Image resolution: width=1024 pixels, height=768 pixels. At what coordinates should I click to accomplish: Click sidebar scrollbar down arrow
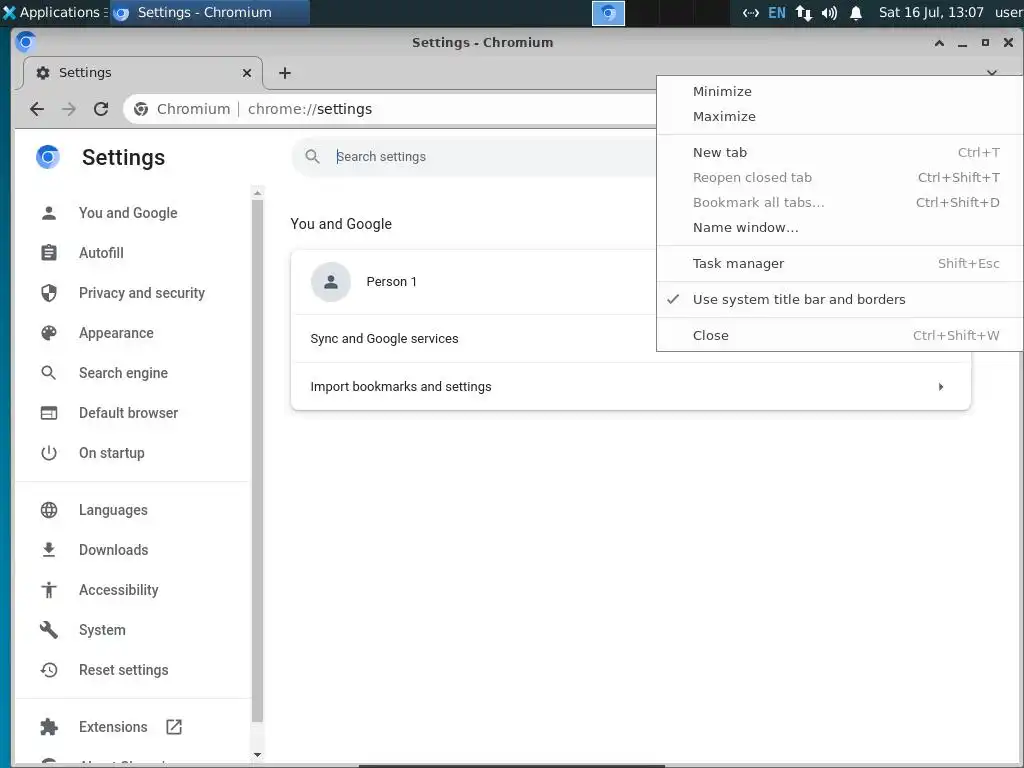(257, 755)
